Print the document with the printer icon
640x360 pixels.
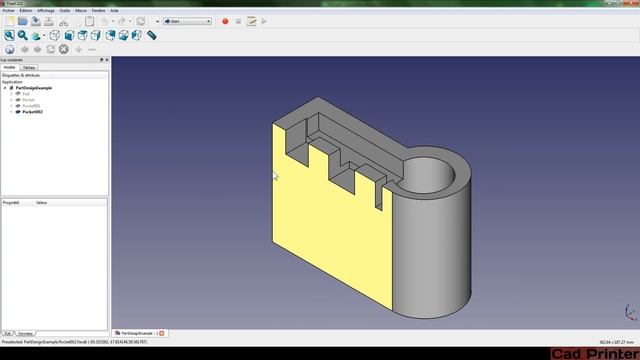point(49,21)
